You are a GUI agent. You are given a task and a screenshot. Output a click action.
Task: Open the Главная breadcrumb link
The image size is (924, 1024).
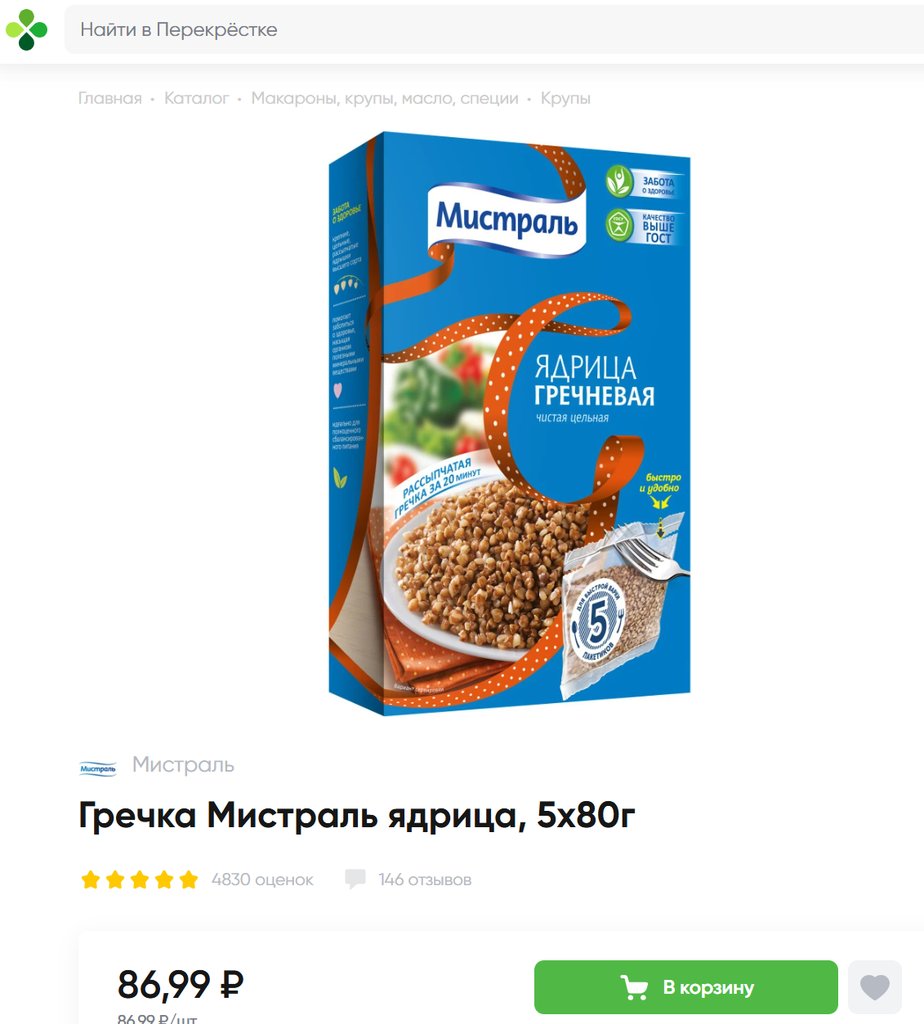coord(110,98)
